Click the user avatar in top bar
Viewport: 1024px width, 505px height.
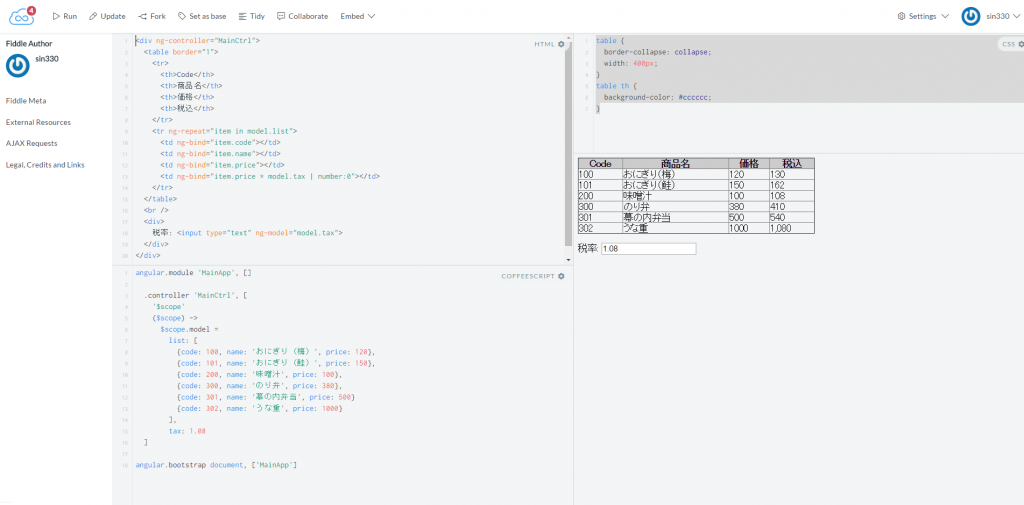[x=970, y=16]
